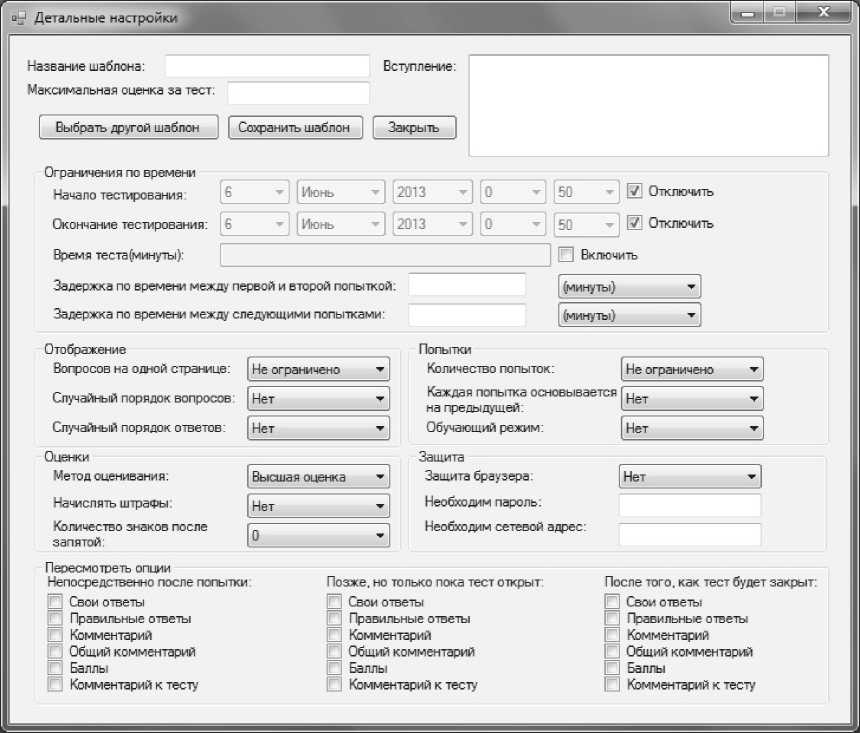Screen dimensions: 860x733
Task: Enable Включить checkbox for test time
Action: click(x=565, y=255)
